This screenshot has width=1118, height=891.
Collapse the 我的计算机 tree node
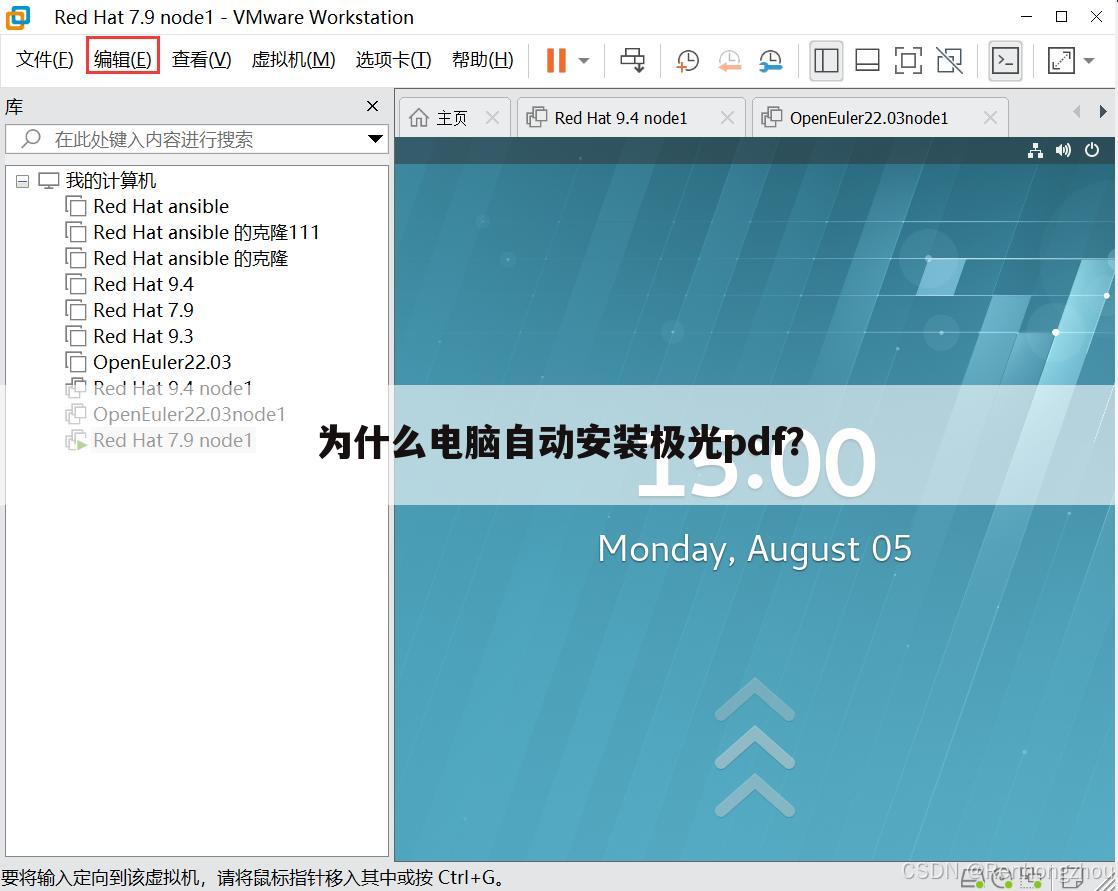point(23,181)
